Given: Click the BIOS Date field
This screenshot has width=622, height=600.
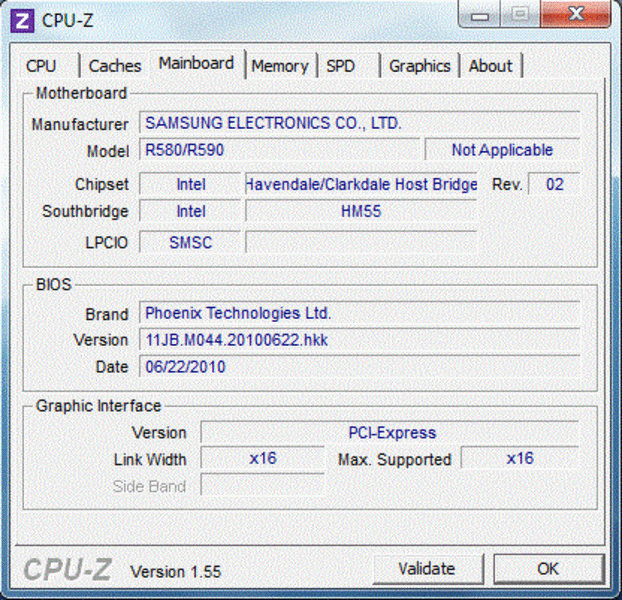Looking at the screenshot, I should coord(358,367).
